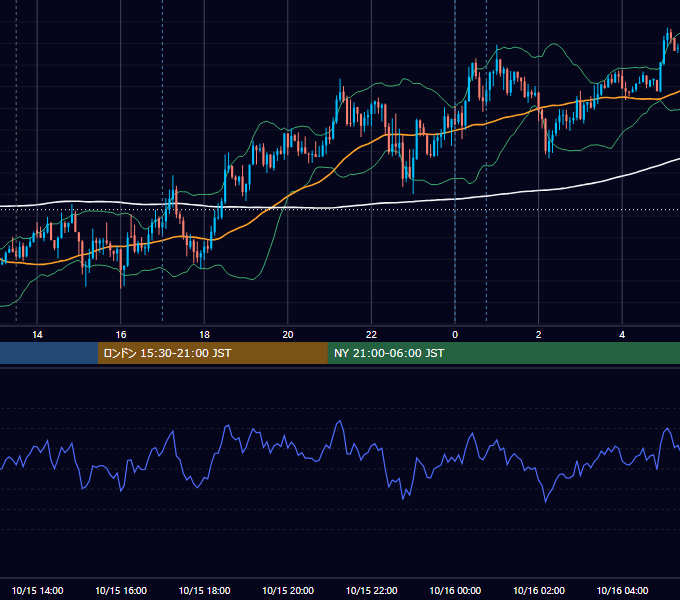Click the hour label 18 on the time axis

[x=204, y=335]
